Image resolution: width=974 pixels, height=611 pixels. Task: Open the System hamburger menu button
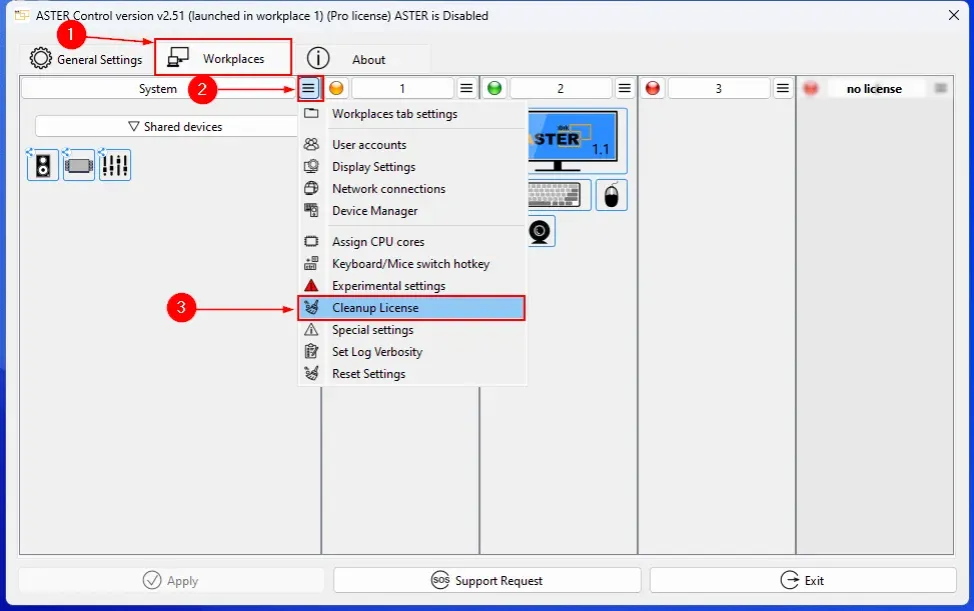click(309, 88)
